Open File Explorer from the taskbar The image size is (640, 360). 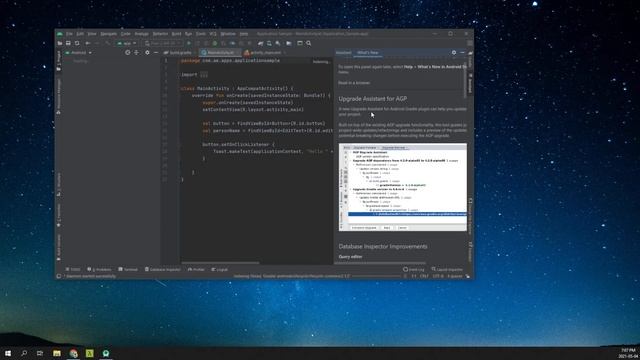pyautogui.click(x=57, y=353)
